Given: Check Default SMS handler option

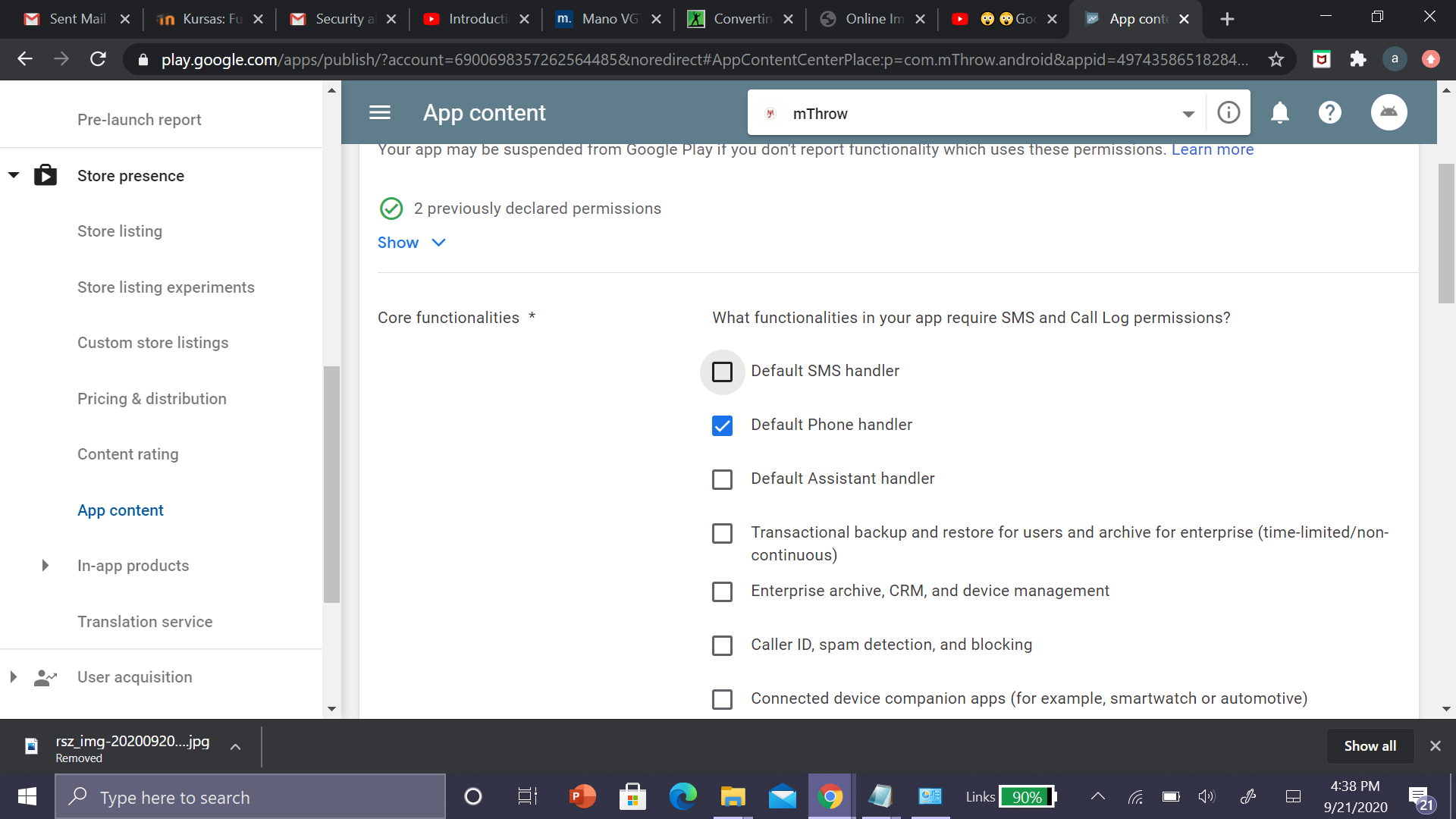Looking at the screenshot, I should point(722,372).
